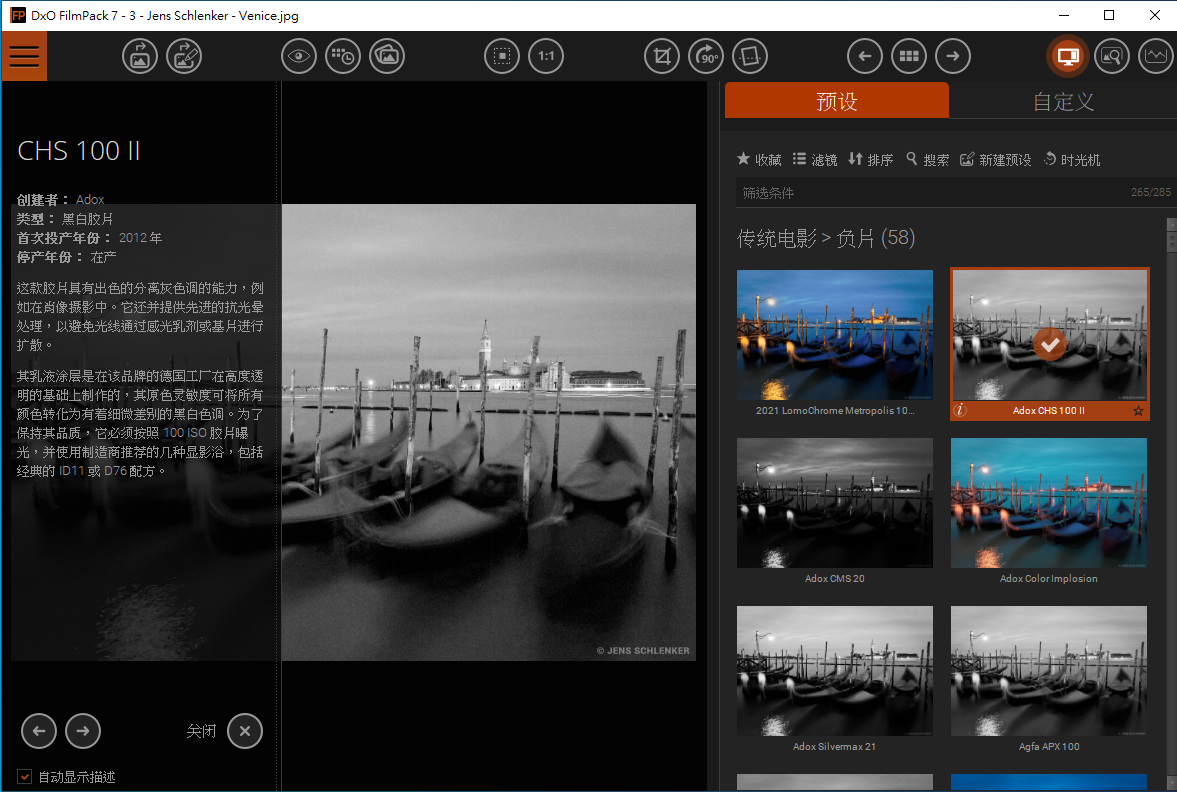The width and height of the screenshot is (1177, 792).
Task: Click the 传统电影 breadcrumb link
Action: coord(776,238)
